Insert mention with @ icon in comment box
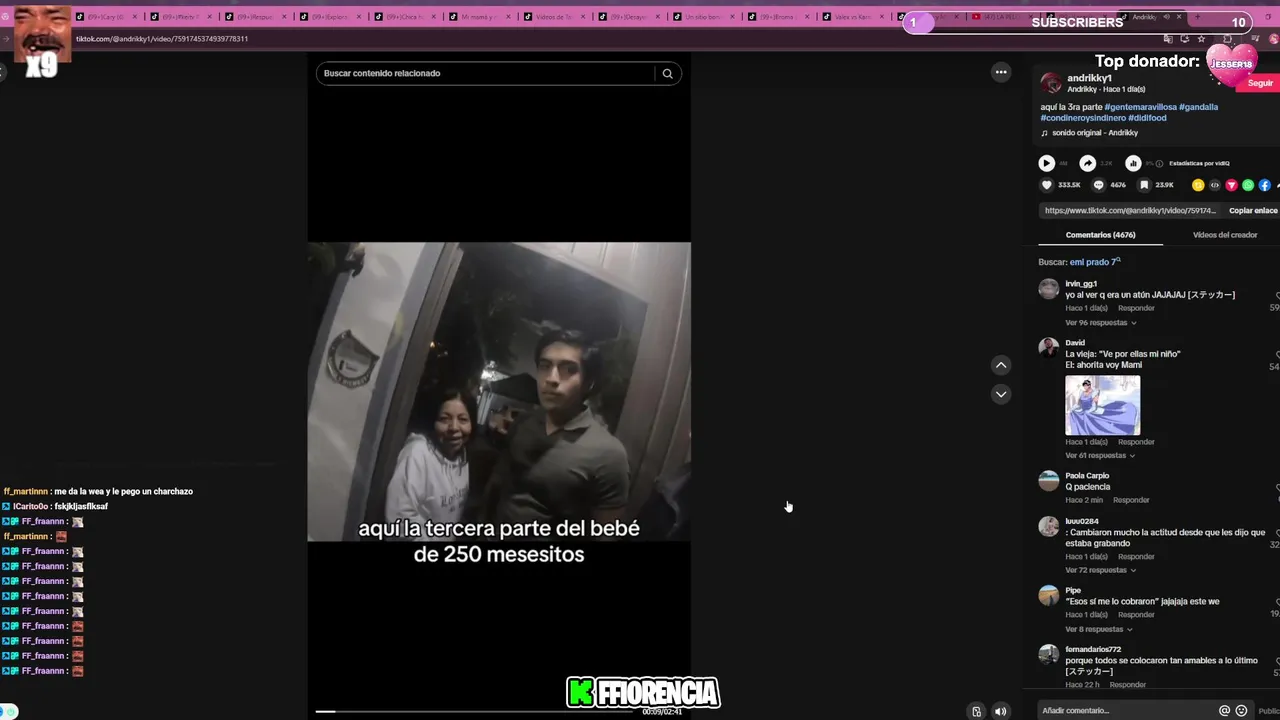1280x720 pixels. (x=1224, y=710)
